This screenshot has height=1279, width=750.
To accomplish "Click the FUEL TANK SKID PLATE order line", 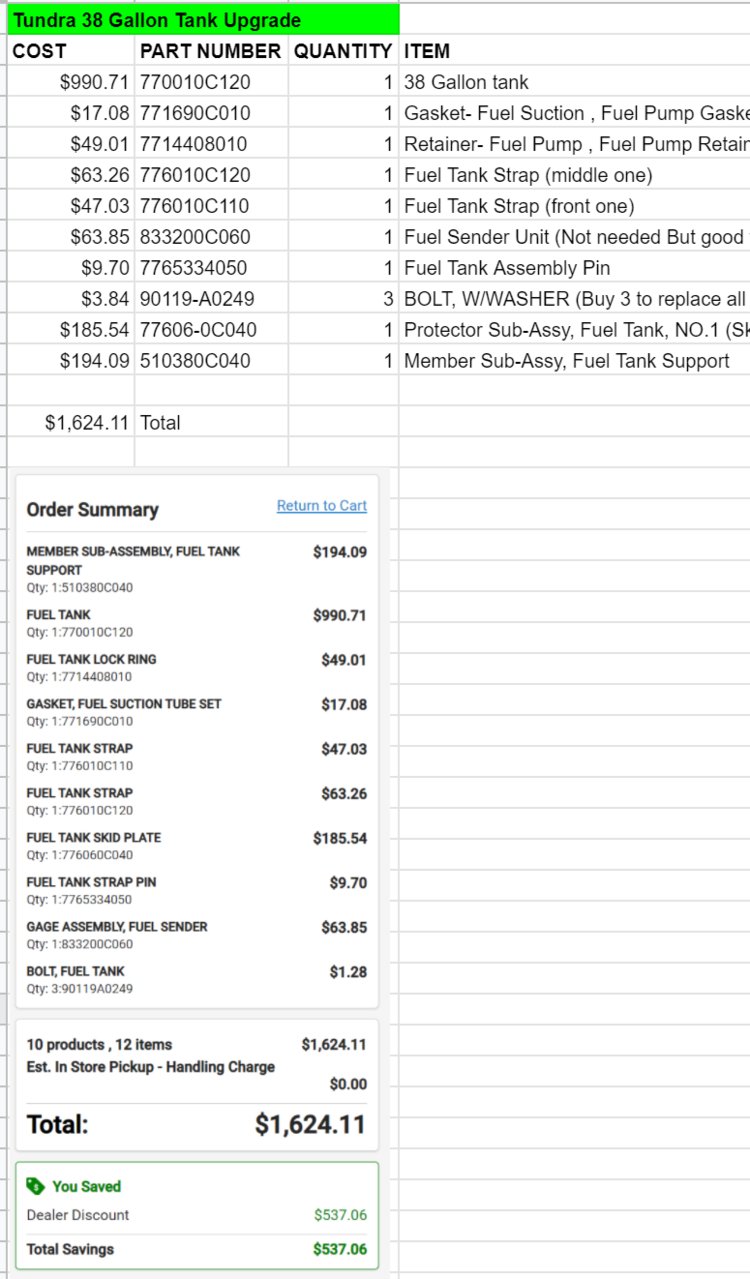I will coord(197,846).
